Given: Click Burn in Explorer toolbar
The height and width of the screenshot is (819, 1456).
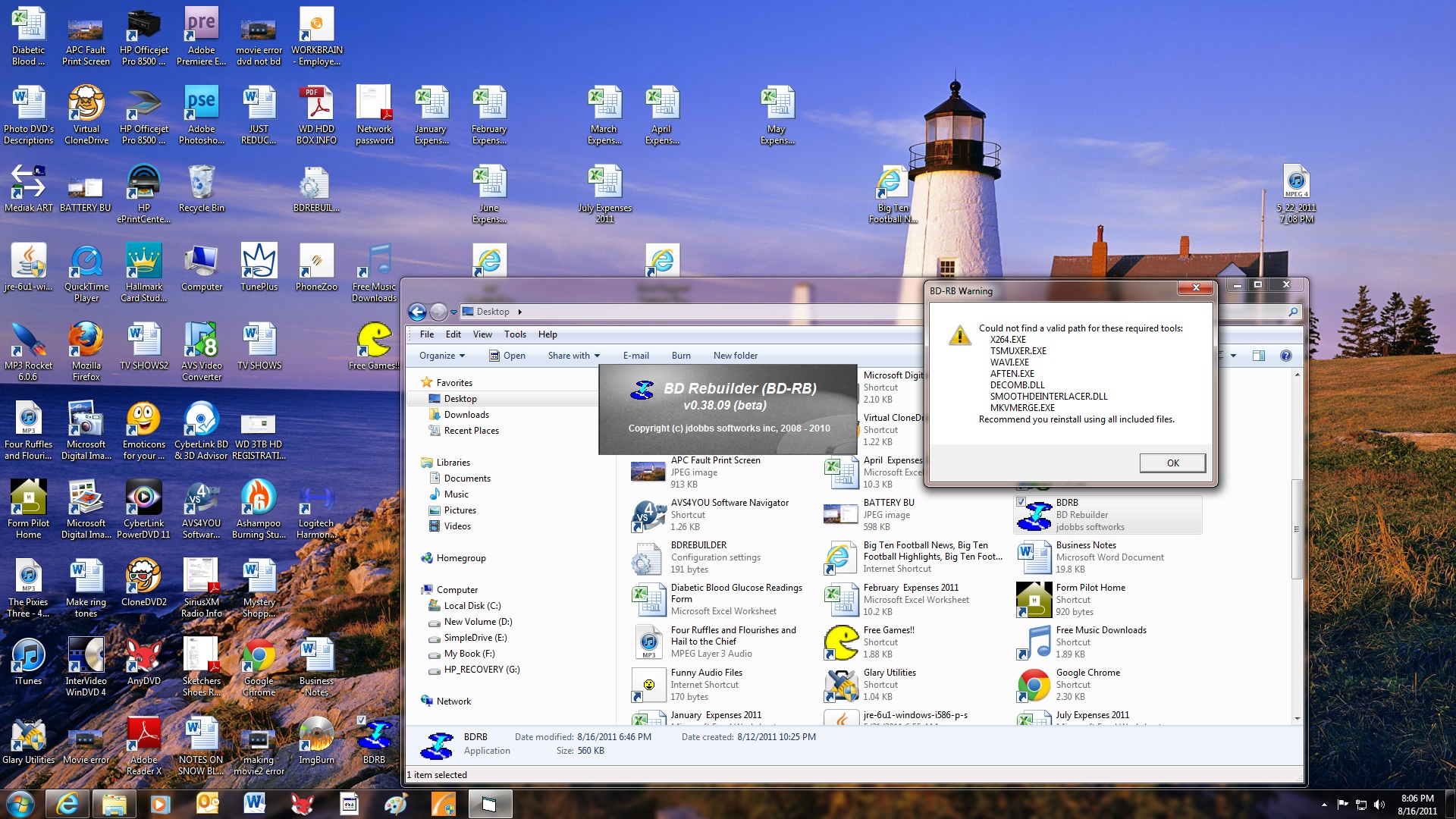Looking at the screenshot, I should tap(681, 356).
